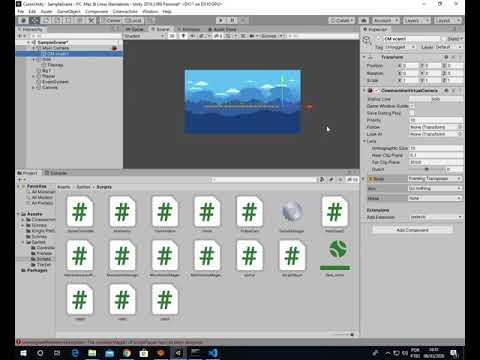Select the Hand tool in toolbar

(24, 20)
